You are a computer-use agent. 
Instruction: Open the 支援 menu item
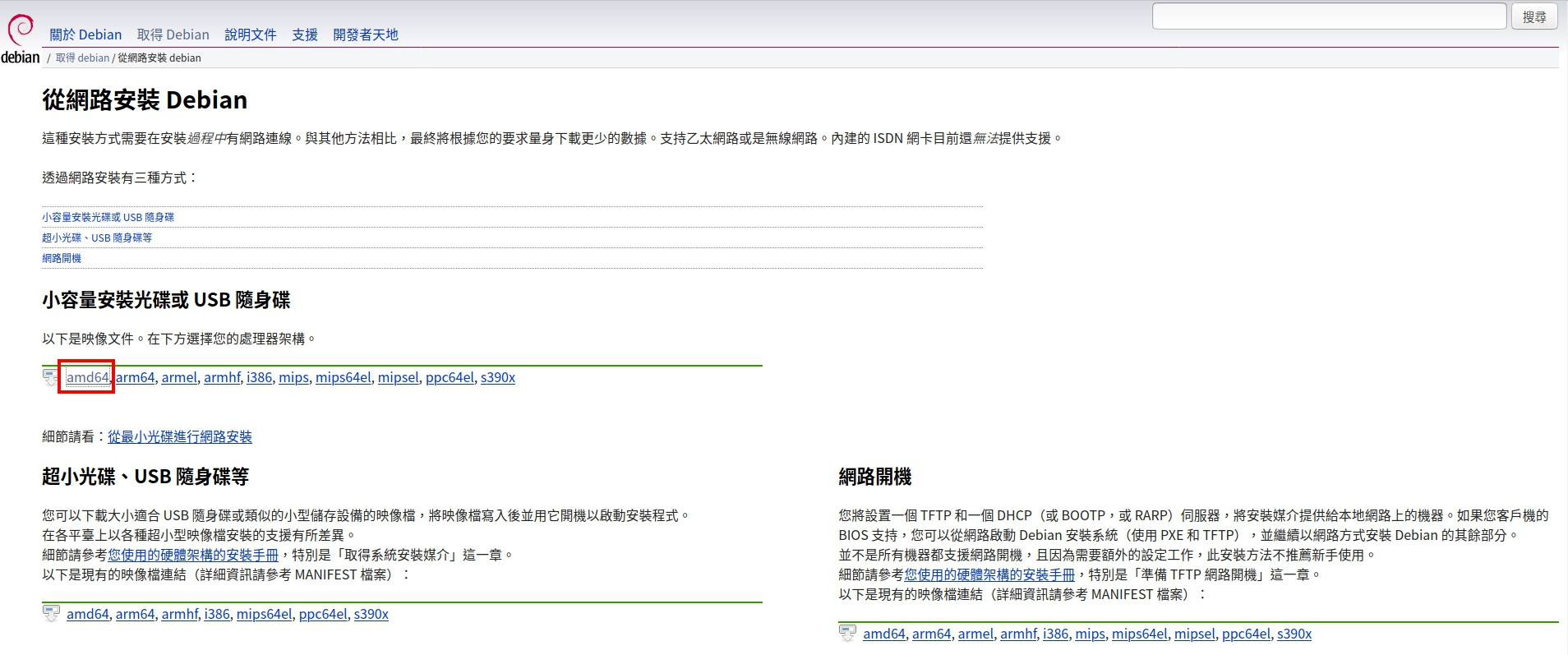point(305,35)
